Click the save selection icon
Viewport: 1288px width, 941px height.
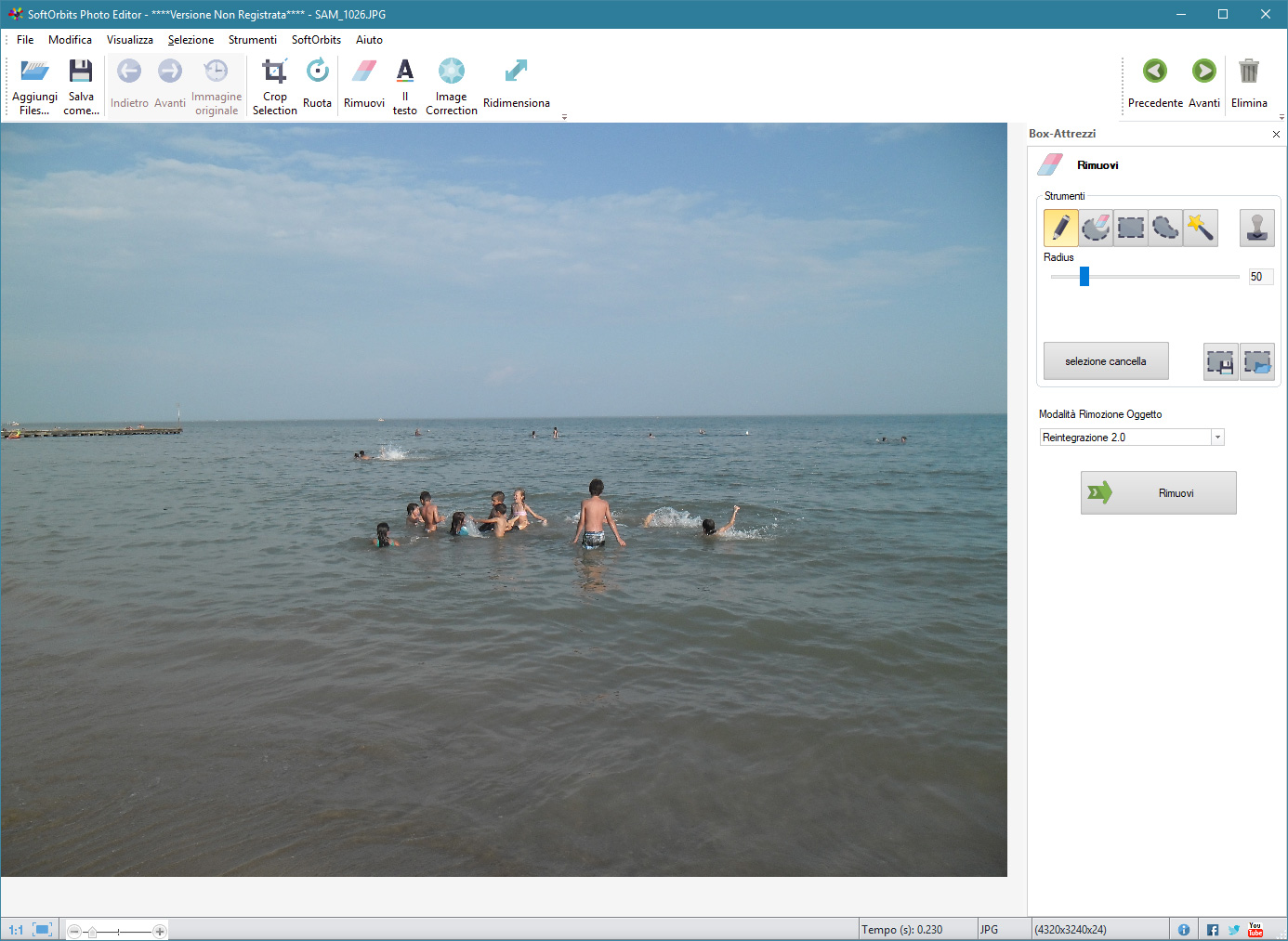pyautogui.click(x=1220, y=362)
